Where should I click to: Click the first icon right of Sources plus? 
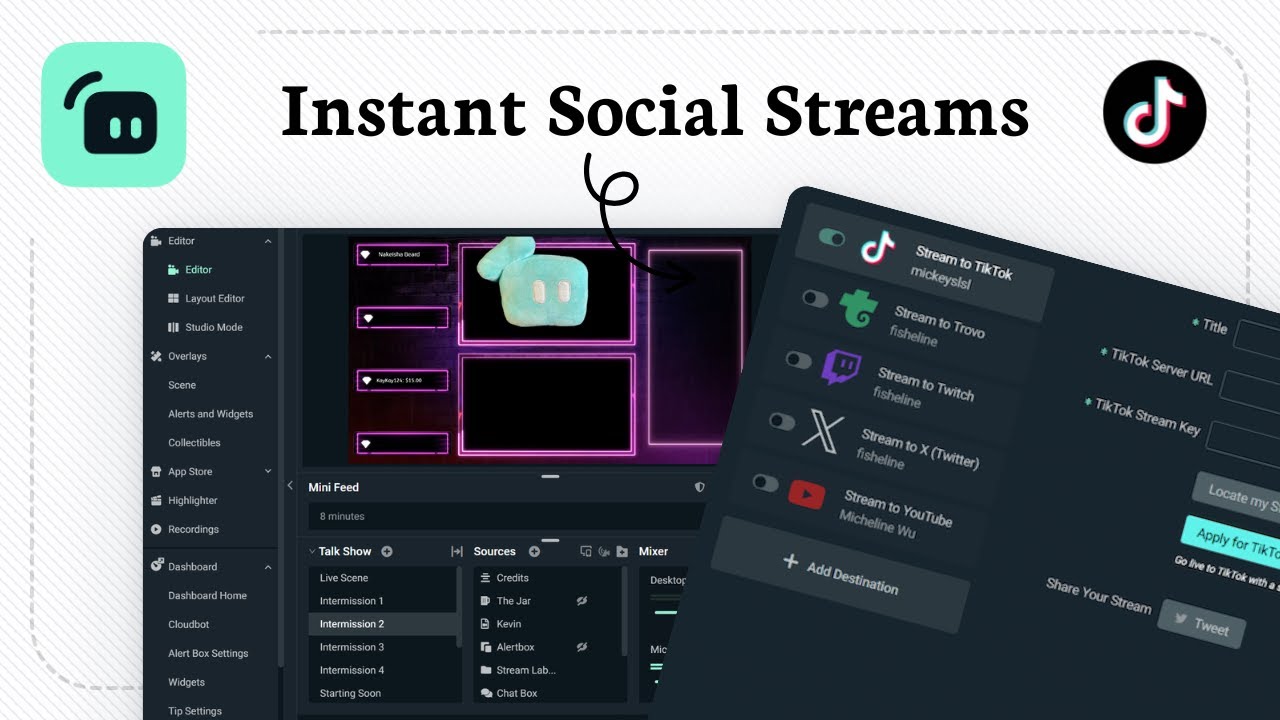coord(586,551)
